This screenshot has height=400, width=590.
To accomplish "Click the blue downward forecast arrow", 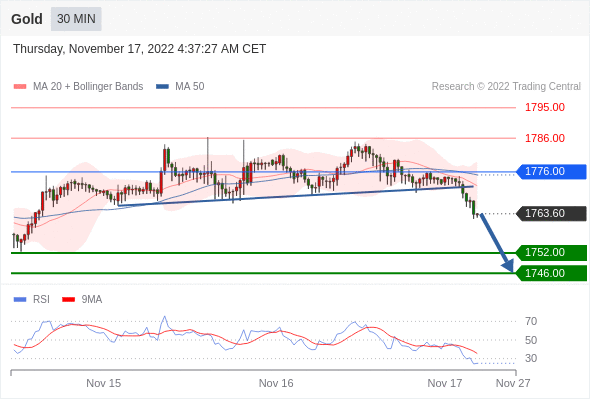I will [497, 243].
